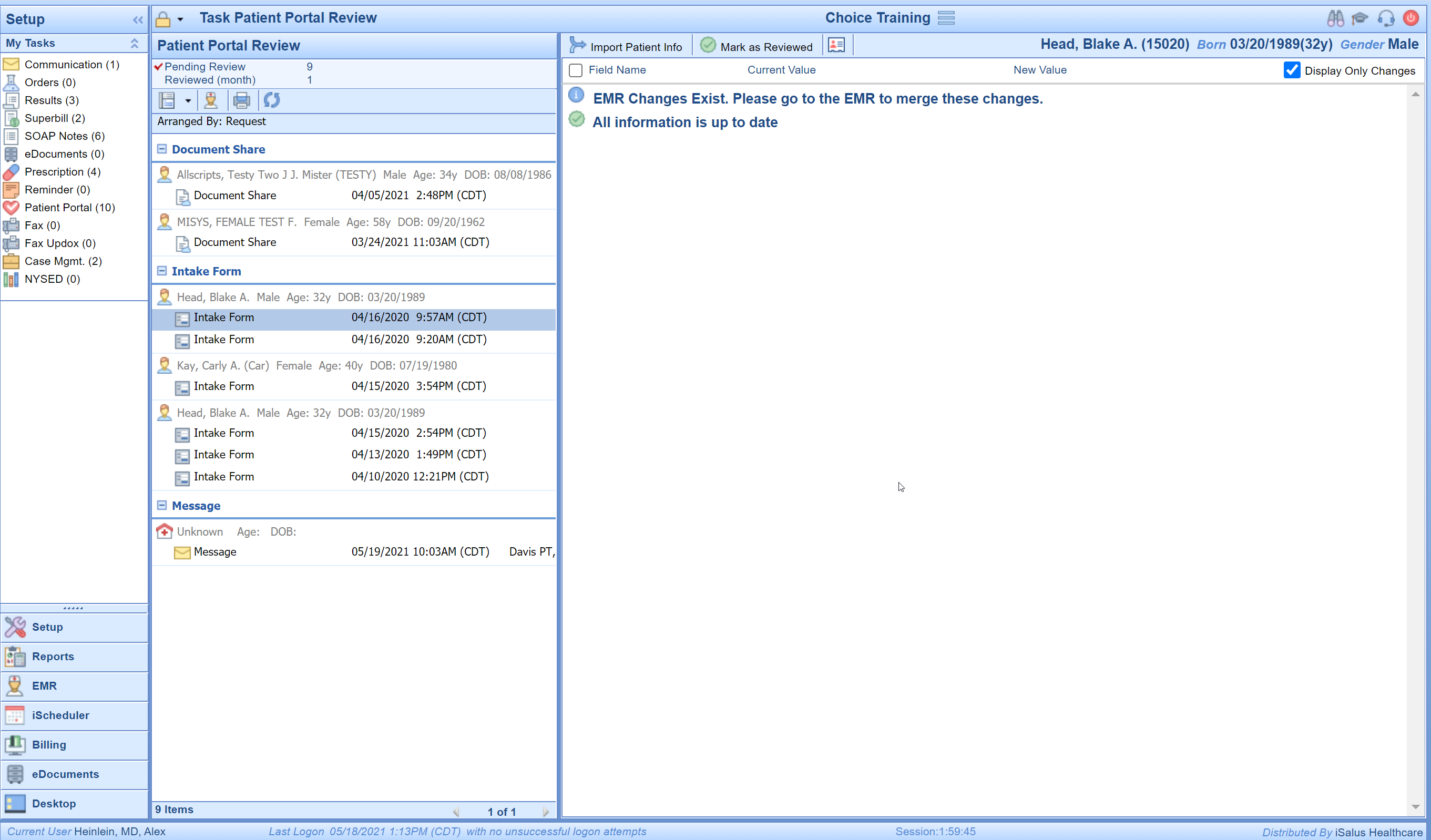Open Patient Portal (10) task
The image size is (1431, 840).
(x=69, y=207)
